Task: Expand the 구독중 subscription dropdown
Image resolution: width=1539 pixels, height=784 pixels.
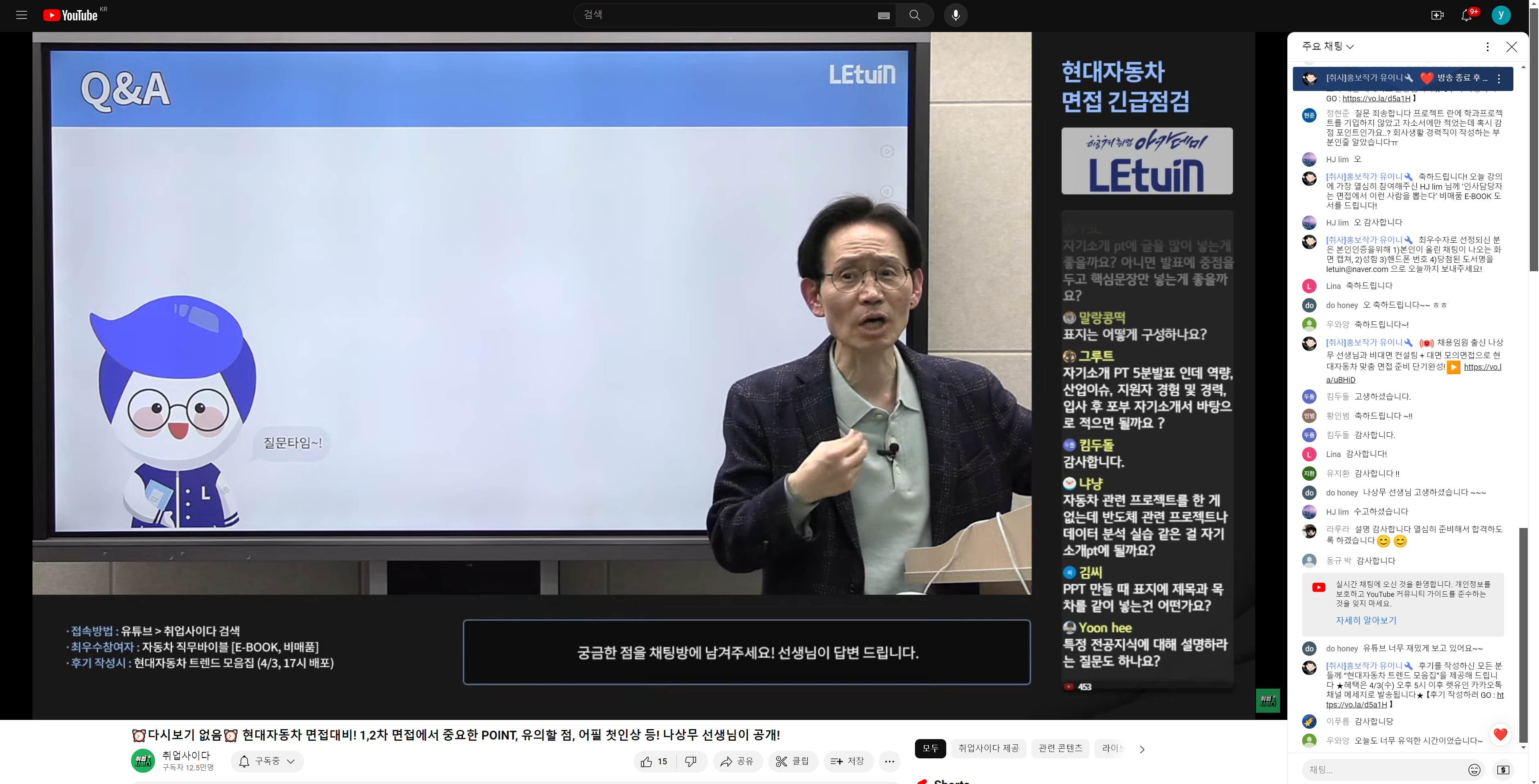Action: (267, 761)
